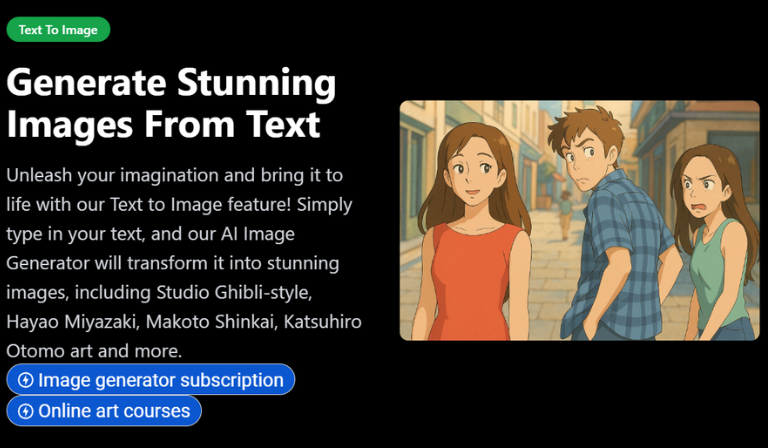Click lightning icon beside Online art courses
The width and height of the screenshot is (768, 448).
click(x=26, y=411)
